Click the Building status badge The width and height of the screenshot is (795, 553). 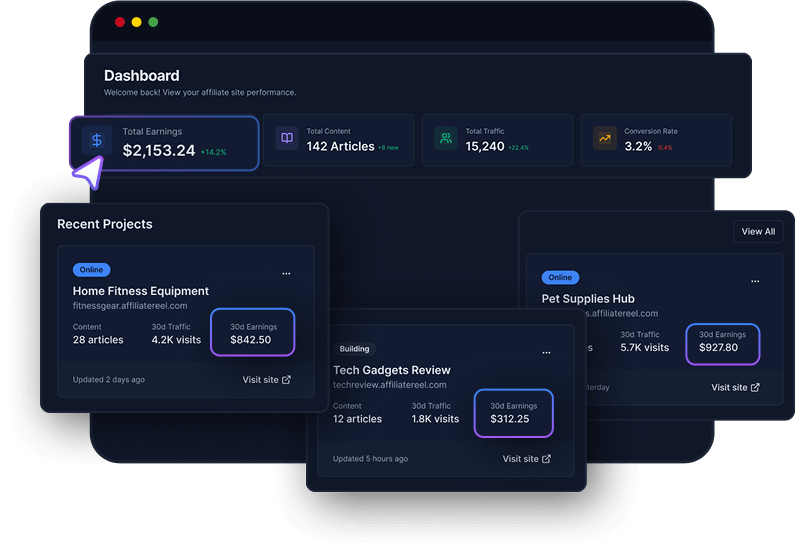(x=354, y=349)
